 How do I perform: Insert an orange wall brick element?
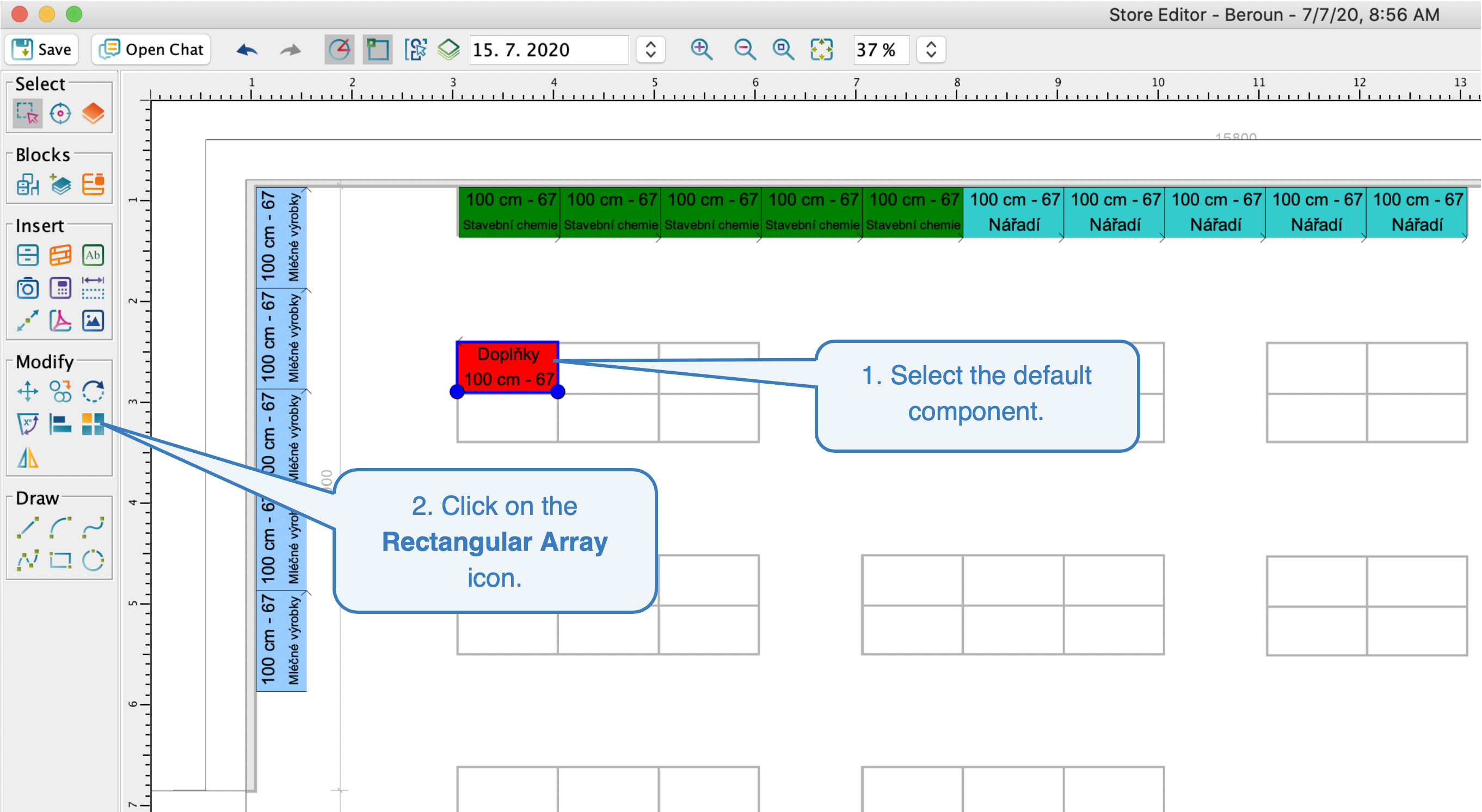tap(60, 255)
